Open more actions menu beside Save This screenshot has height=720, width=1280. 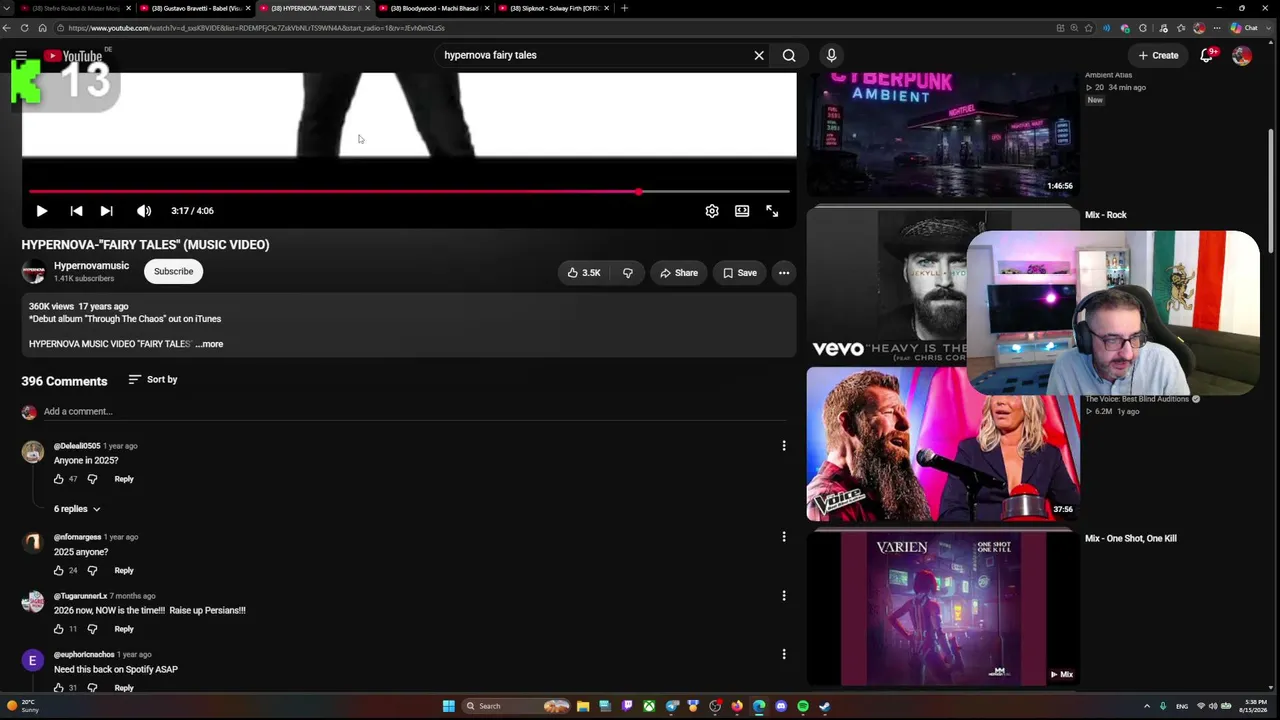pos(784,273)
